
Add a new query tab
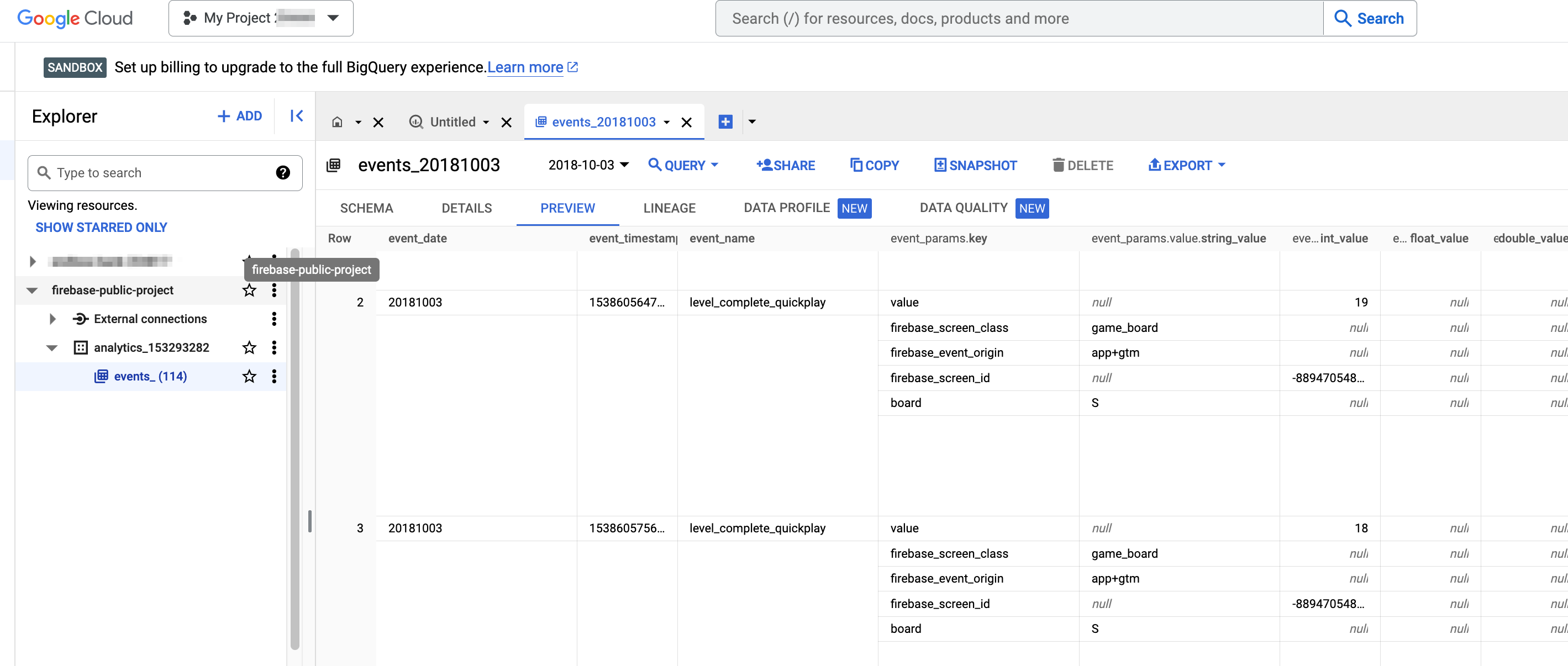[x=725, y=121]
